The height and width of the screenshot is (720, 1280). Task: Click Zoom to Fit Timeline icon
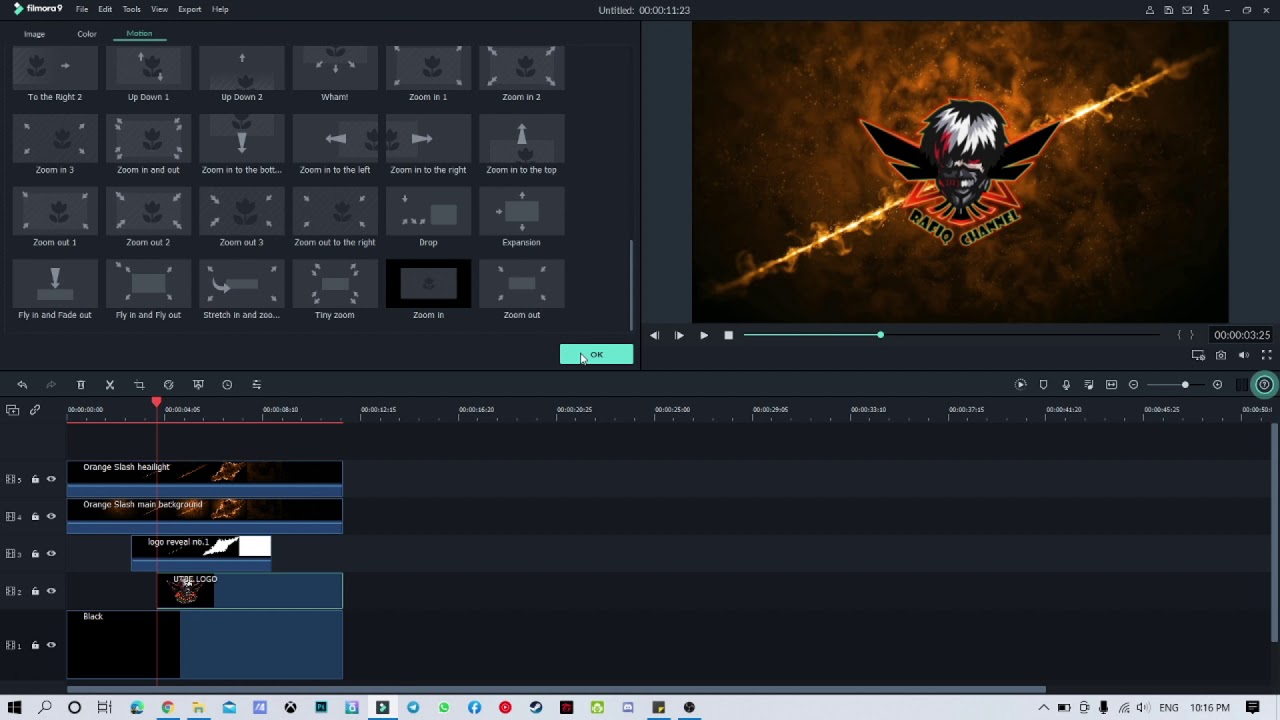1111,385
